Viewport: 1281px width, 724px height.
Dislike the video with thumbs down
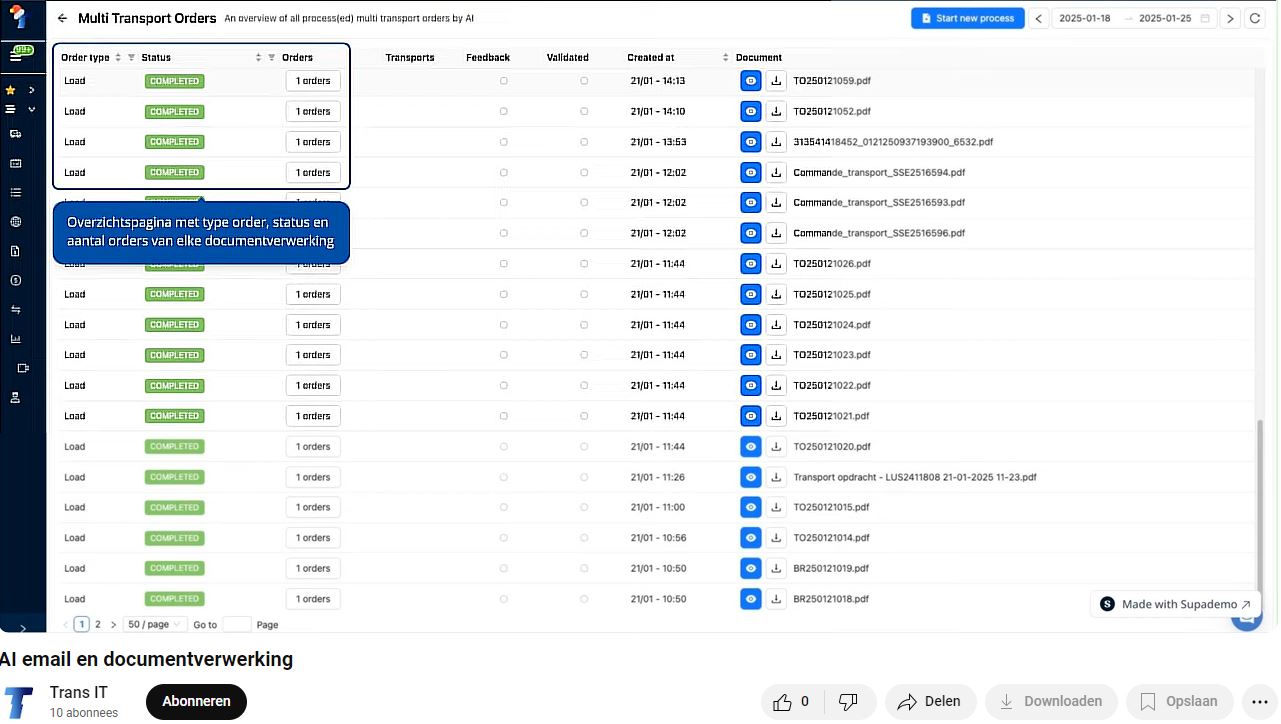pyautogui.click(x=848, y=702)
